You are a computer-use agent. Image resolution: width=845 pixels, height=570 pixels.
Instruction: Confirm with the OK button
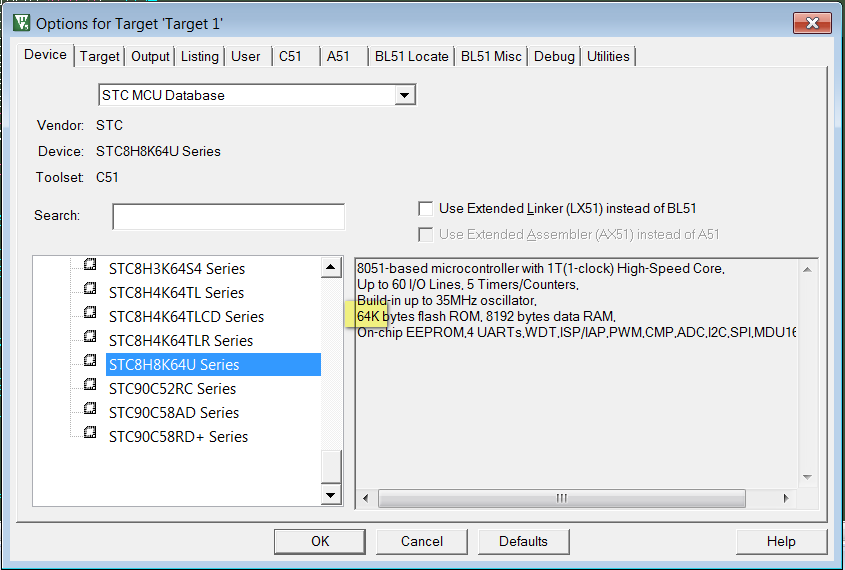[x=320, y=541]
